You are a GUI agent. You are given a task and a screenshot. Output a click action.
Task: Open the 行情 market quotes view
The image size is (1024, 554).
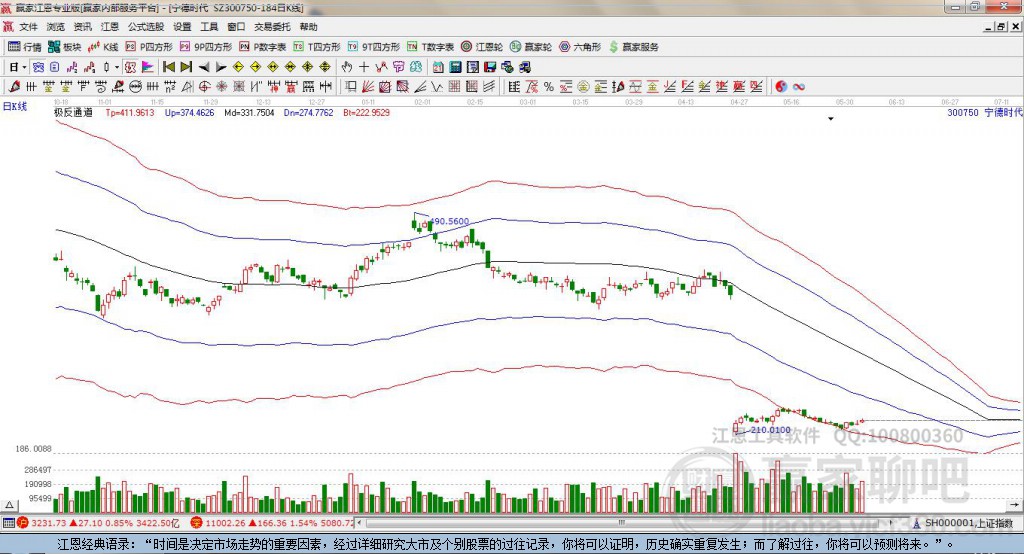[24, 46]
